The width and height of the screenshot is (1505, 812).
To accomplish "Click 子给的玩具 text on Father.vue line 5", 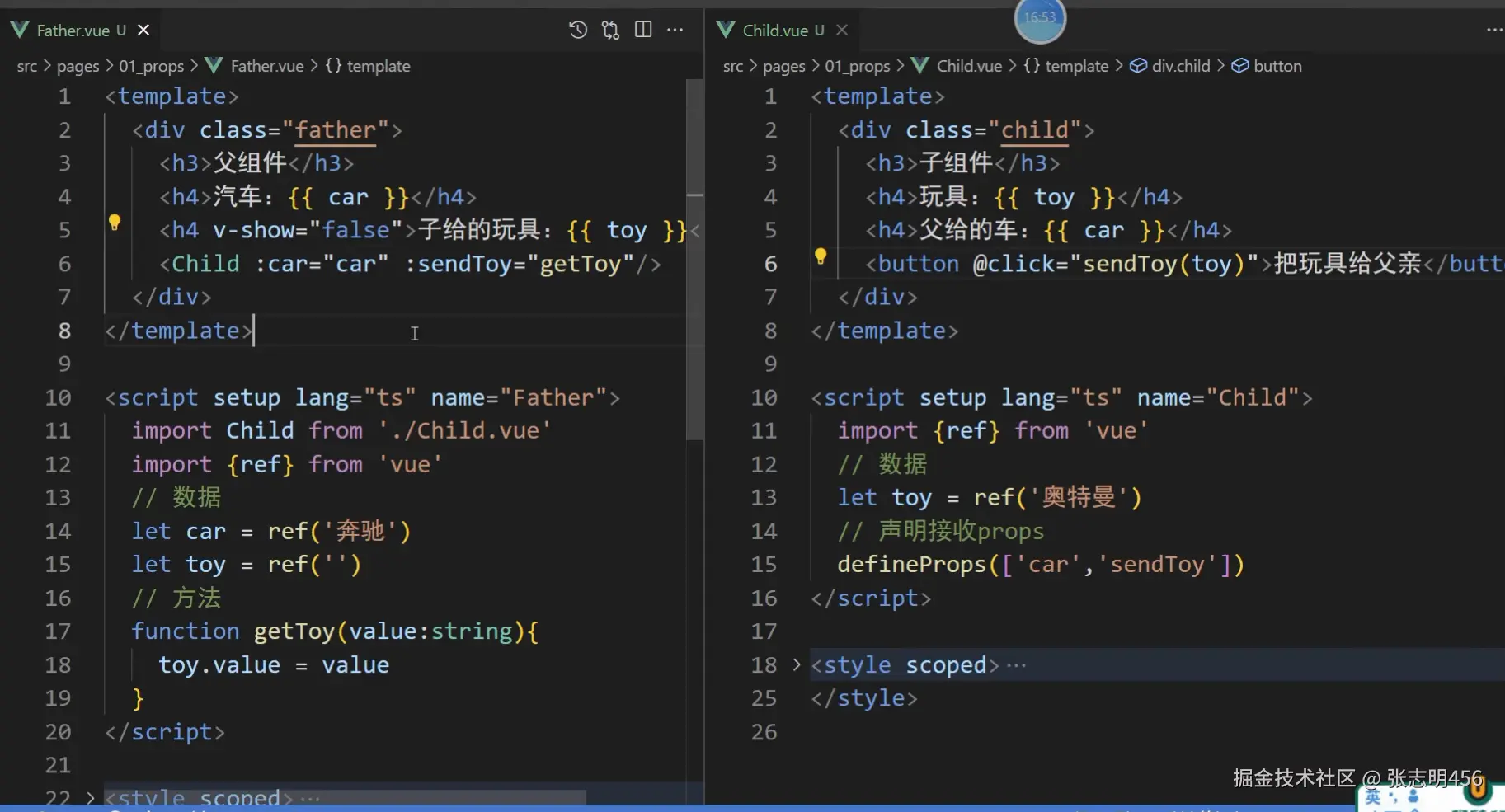I will click(x=479, y=230).
